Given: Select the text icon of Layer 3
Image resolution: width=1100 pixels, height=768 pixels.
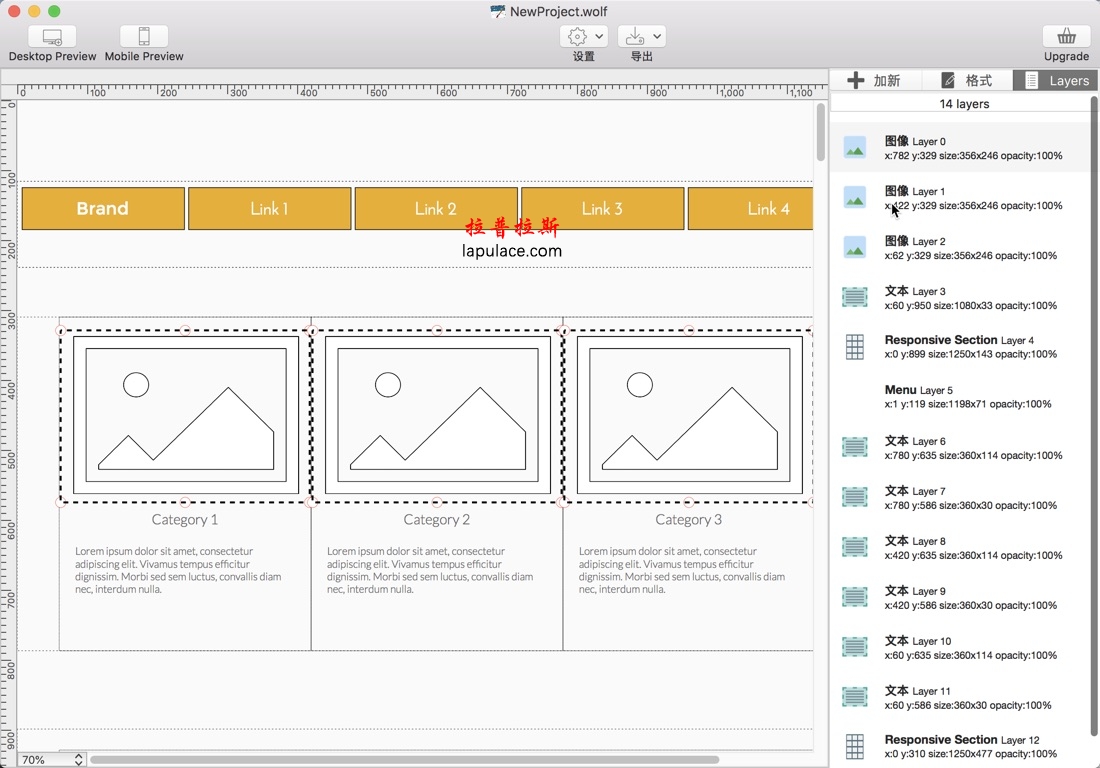Looking at the screenshot, I should pos(854,297).
